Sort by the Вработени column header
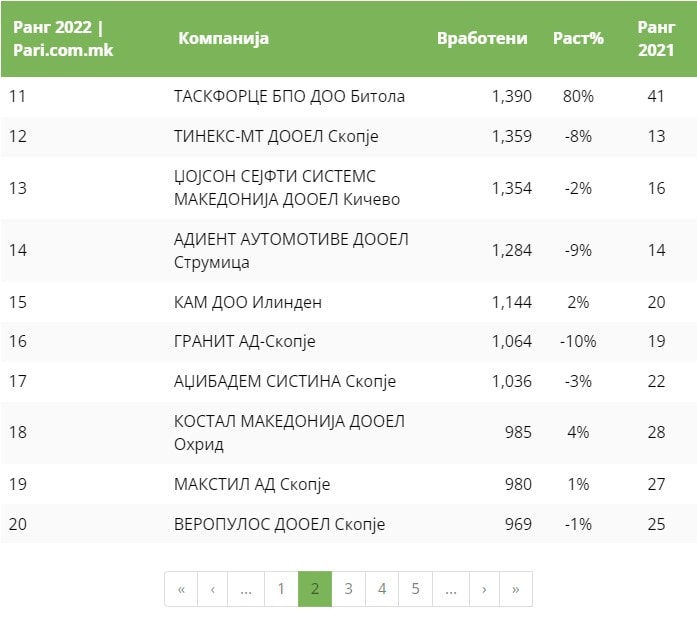The height and width of the screenshot is (627, 697). (x=482, y=39)
